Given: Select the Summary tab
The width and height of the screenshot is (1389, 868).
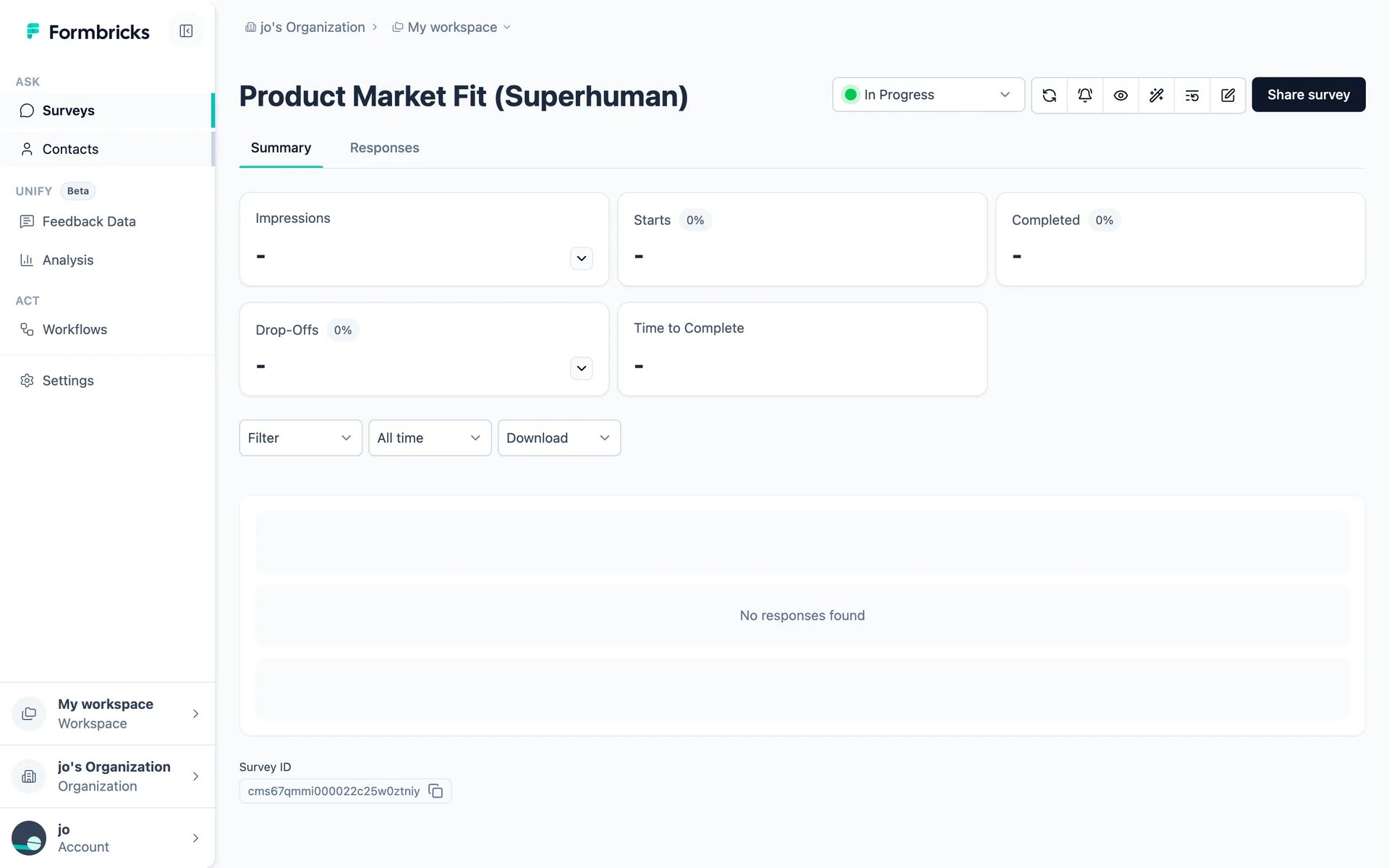Looking at the screenshot, I should [281, 148].
